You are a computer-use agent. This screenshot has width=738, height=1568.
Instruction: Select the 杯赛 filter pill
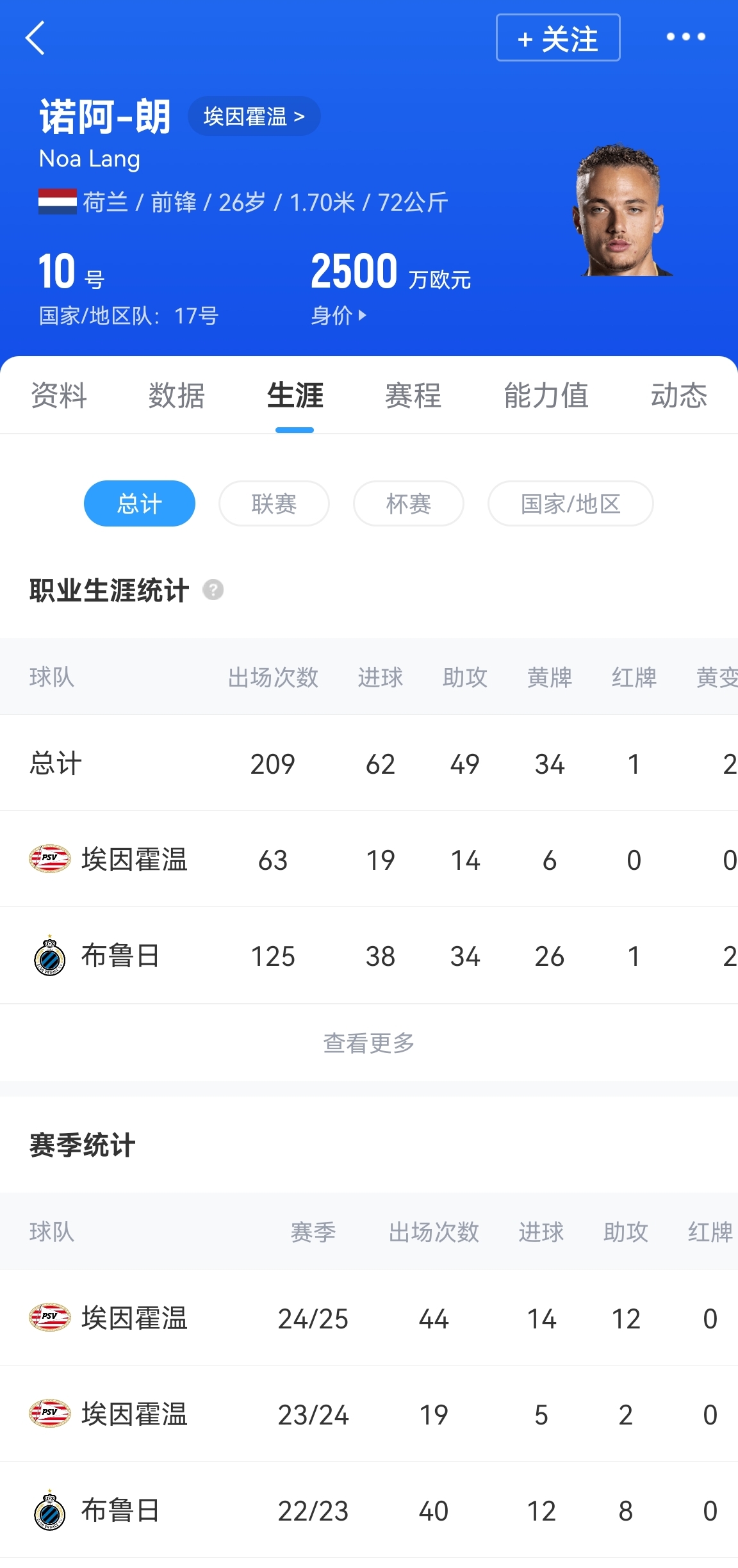pos(409,503)
